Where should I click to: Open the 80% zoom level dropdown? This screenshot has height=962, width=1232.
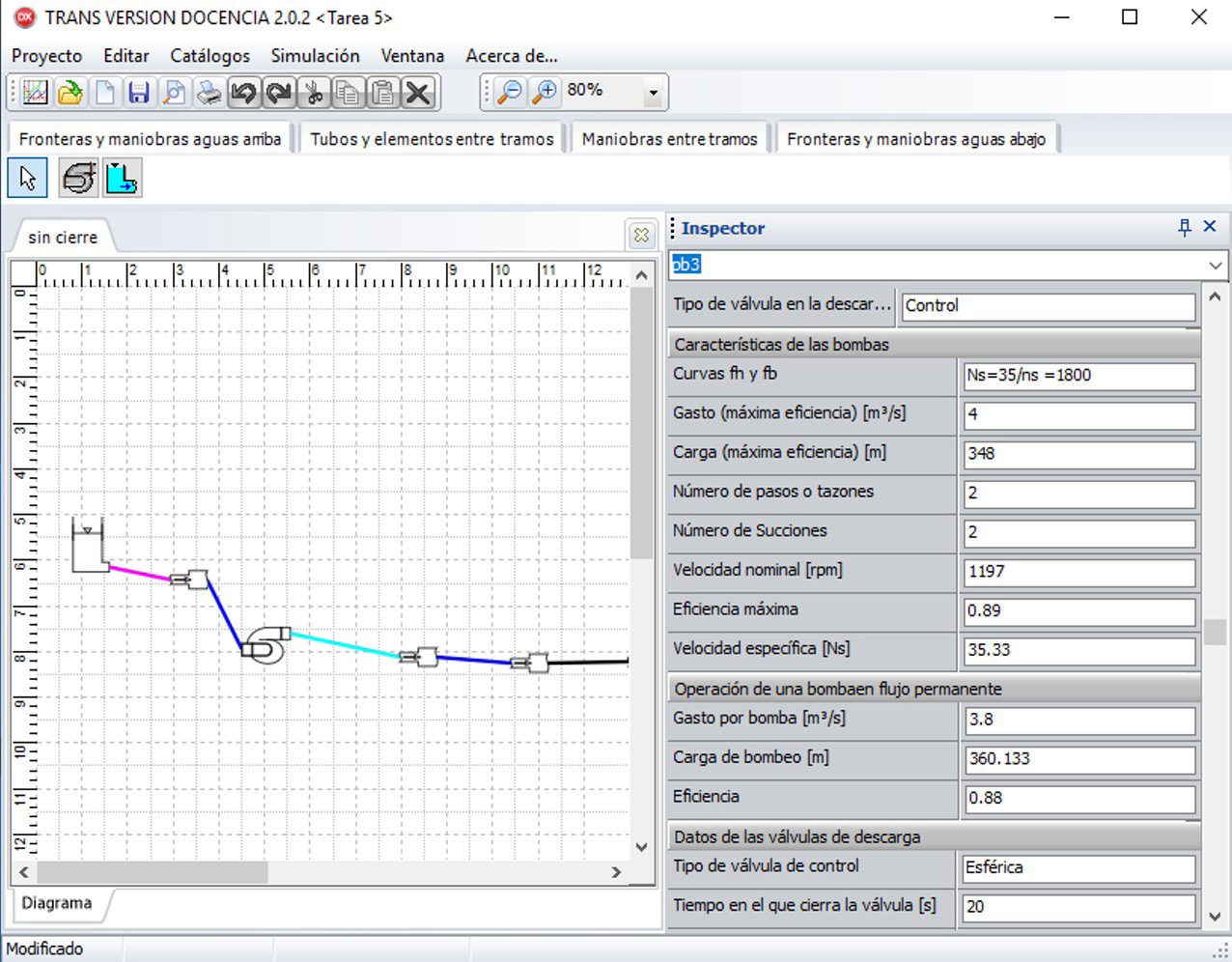[653, 93]
